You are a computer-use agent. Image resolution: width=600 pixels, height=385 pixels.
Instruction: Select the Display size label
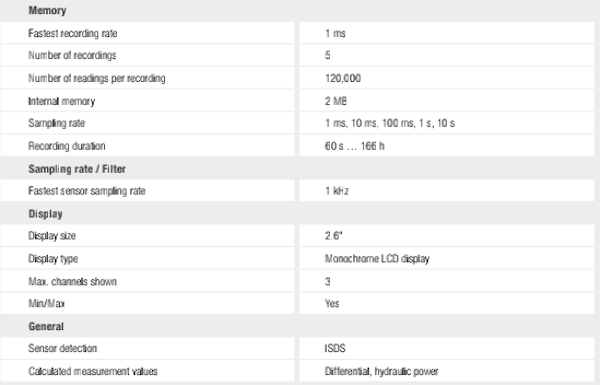pos(52,236)
